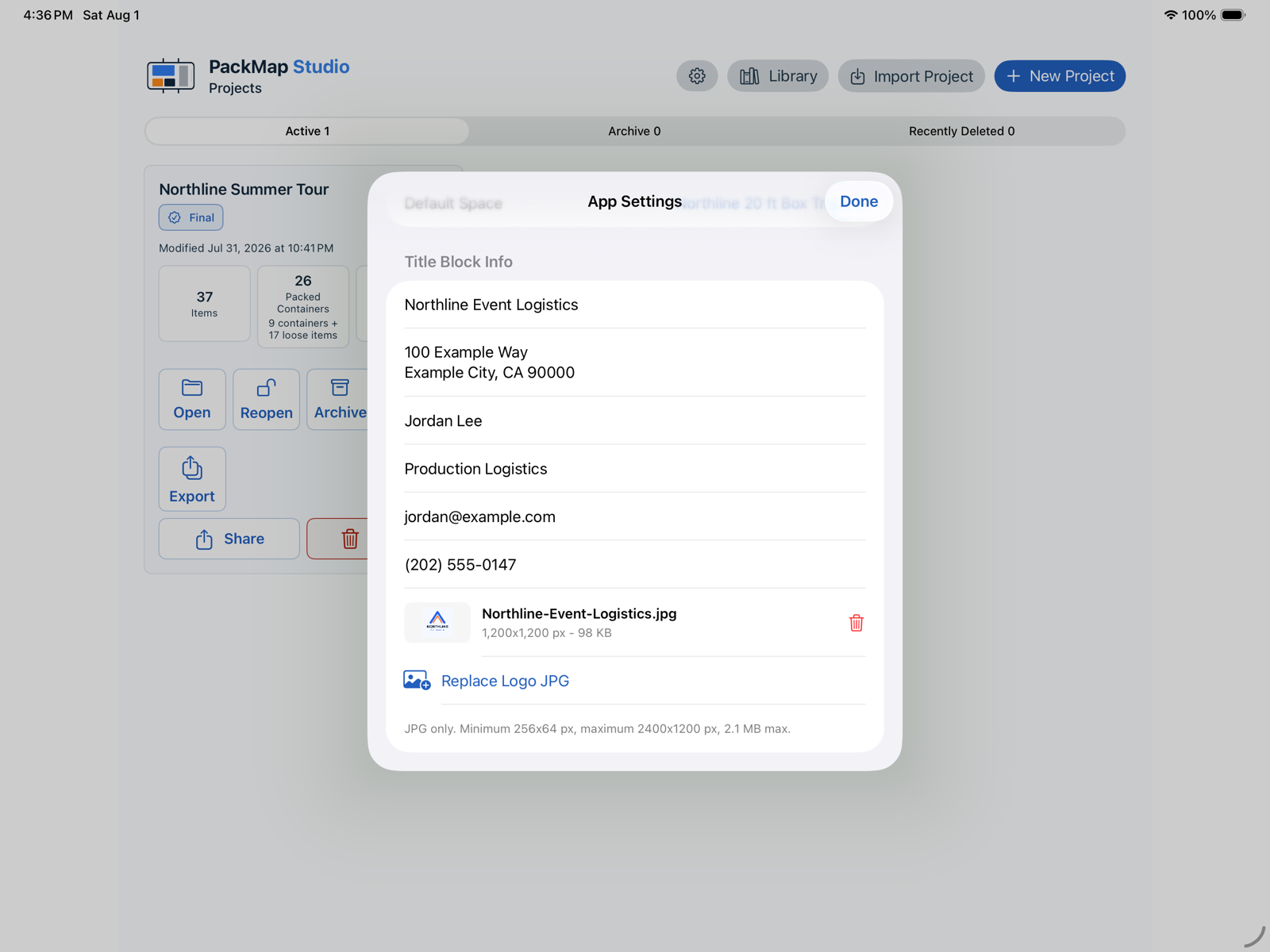The height and width of the screenshot is (952, 1270).
Task: Delete the Northline-Event-Logistics.jpg logo
Action: pyautogui.click(x=856, y=623)
